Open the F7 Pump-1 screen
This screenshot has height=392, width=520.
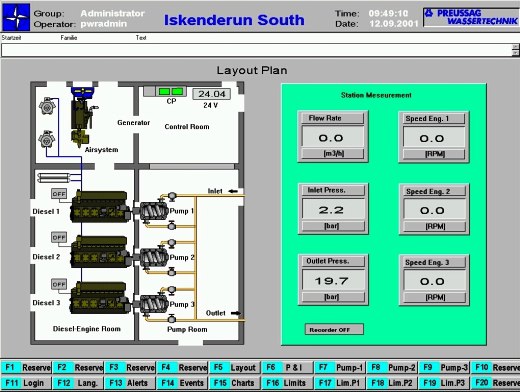340,368
